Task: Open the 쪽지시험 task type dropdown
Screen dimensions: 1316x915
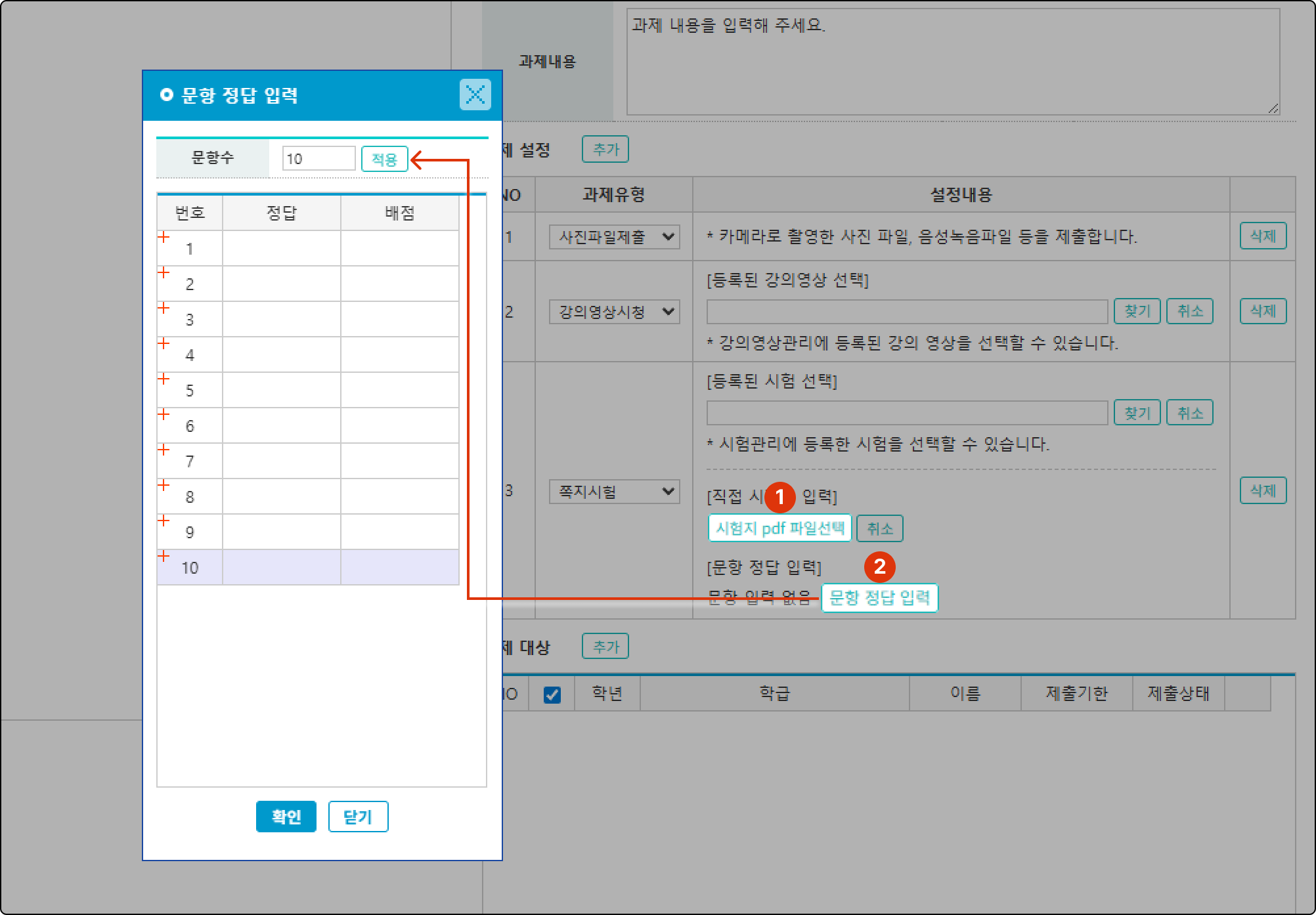Action: (x=613, y=492)
